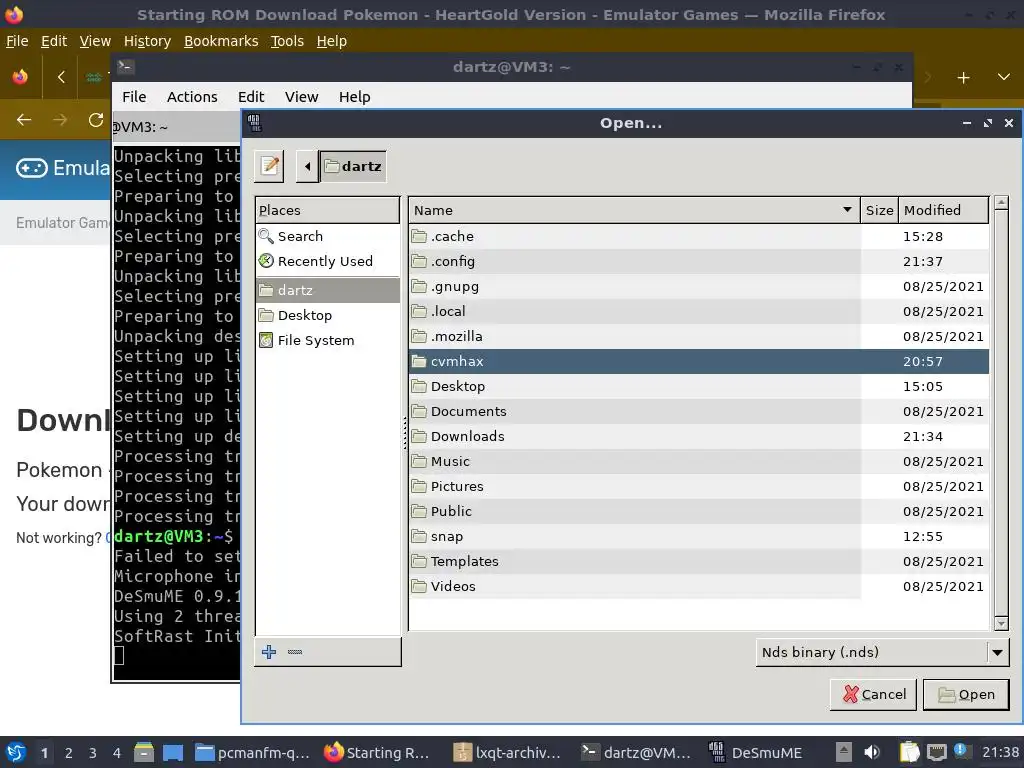Click the taskbar clock 21:38
1024x768 pixels.
1000,752
